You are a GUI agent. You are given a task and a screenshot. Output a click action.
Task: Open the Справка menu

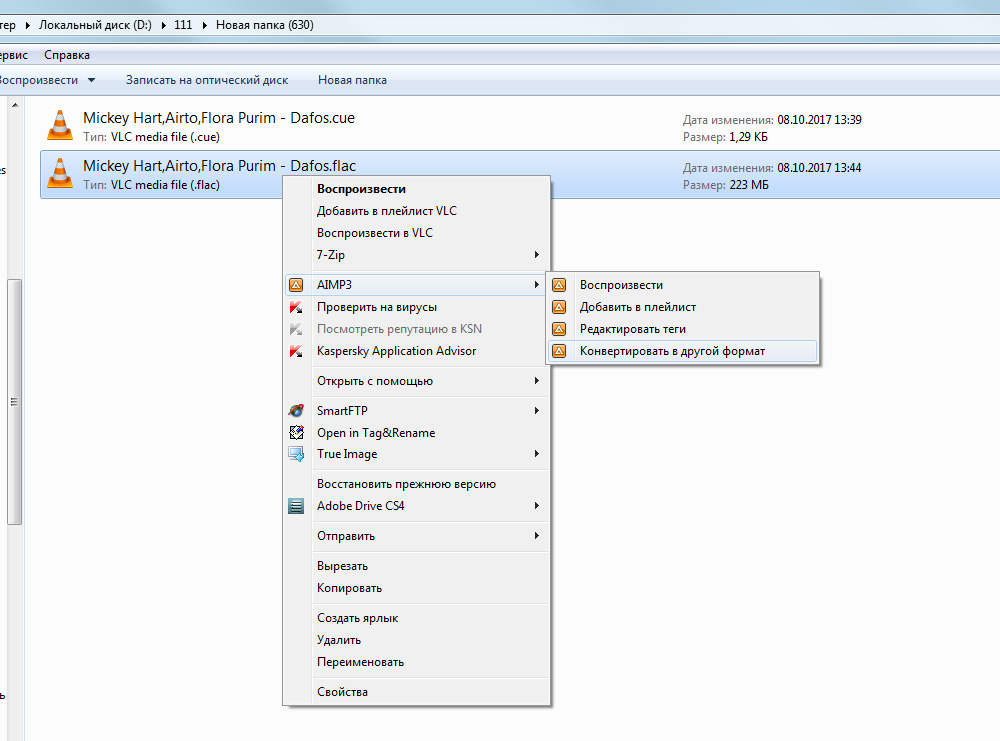tap(67, 55)
